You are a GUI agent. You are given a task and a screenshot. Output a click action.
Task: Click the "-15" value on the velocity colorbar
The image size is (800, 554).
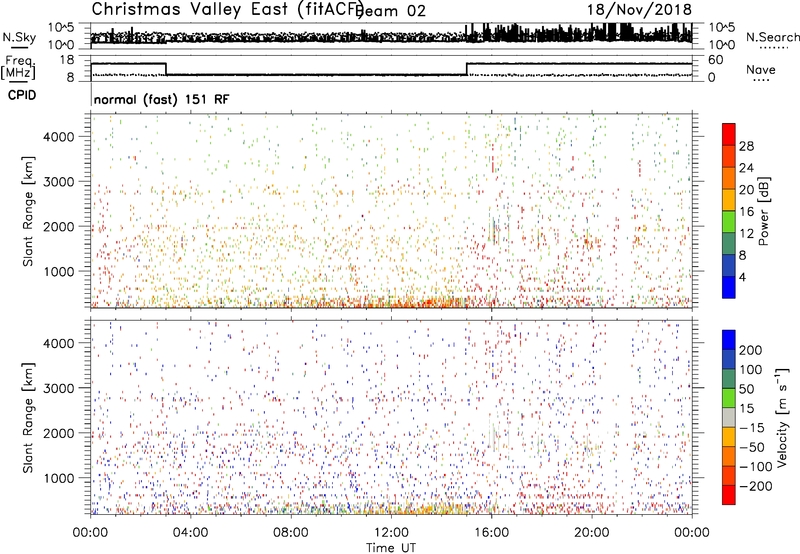coord(752,428)
